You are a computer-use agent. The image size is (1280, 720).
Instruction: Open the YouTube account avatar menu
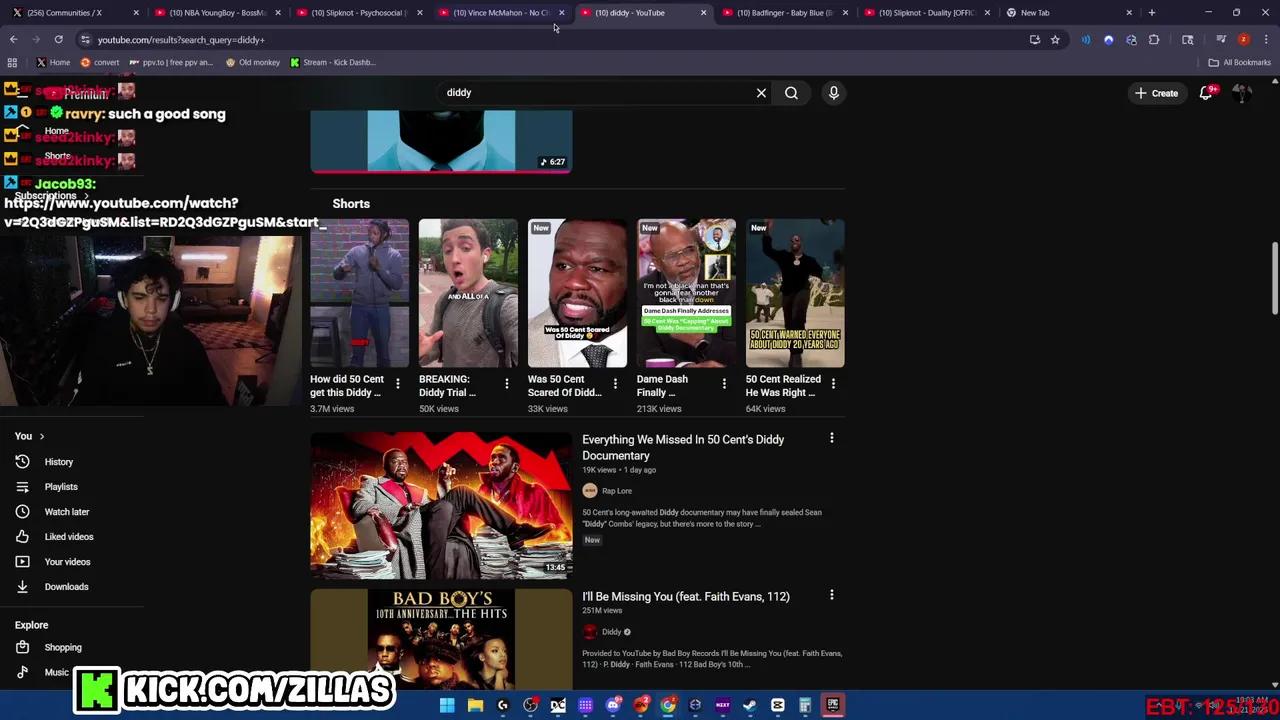(x=1242, y=93)
